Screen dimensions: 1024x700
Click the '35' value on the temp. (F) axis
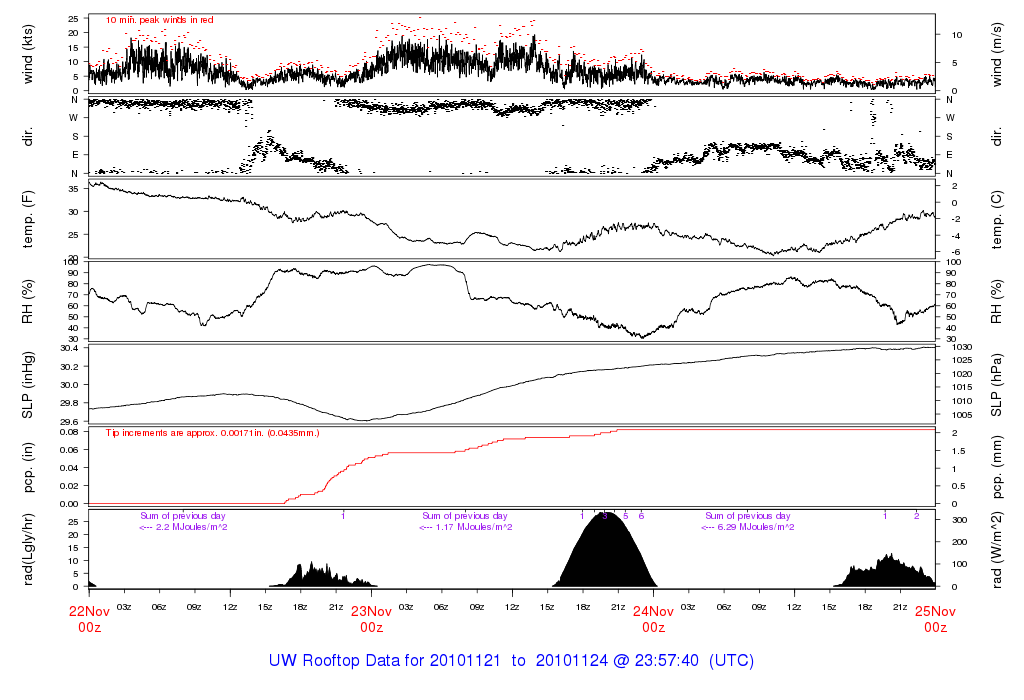73,189
